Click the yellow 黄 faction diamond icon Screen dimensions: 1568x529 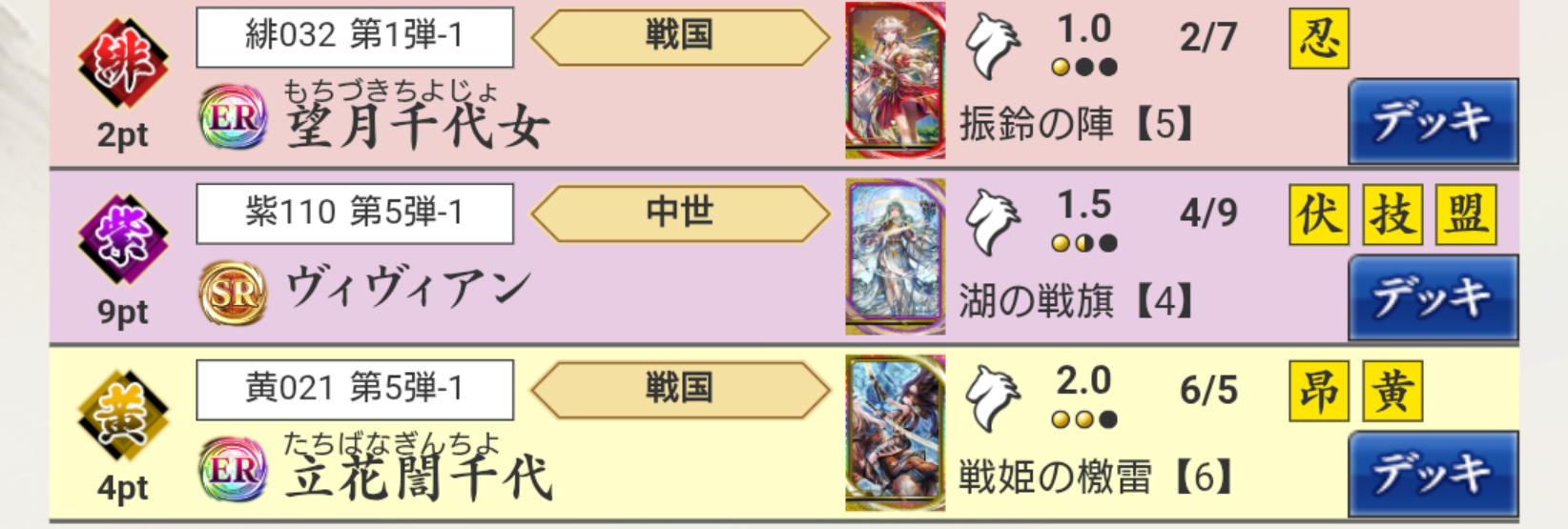pyautogui.click(x=123, y=415)
